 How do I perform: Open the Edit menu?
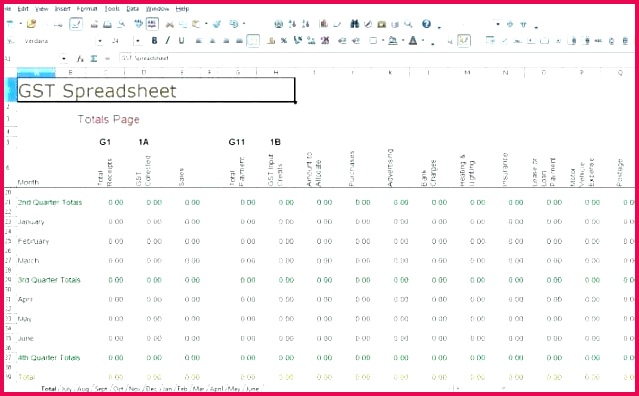click(x=23, y=9)
